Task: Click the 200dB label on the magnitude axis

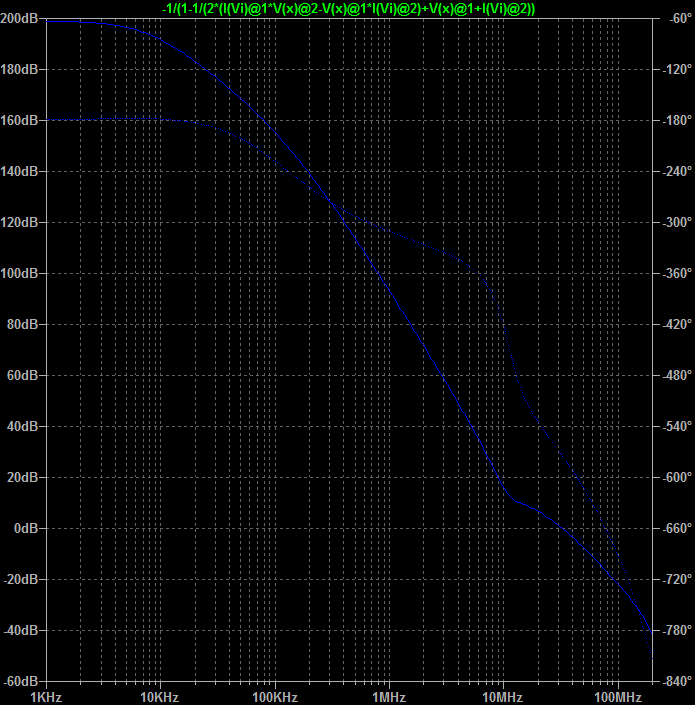Action: (x=19, y=18)
